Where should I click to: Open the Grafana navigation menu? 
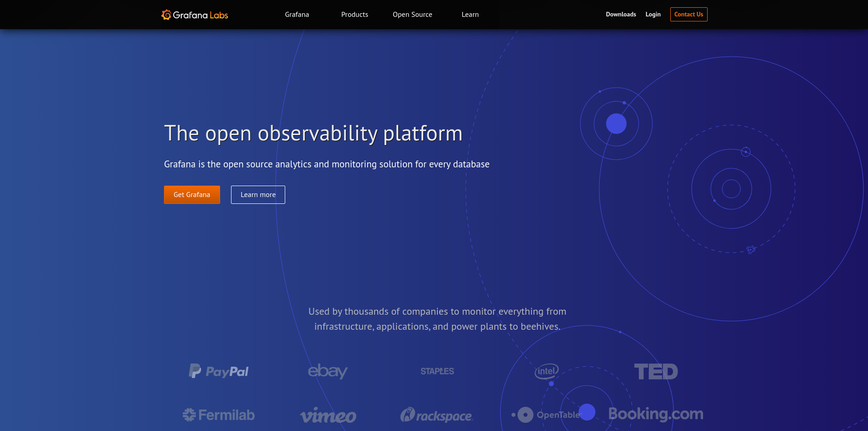pos(296,14)
